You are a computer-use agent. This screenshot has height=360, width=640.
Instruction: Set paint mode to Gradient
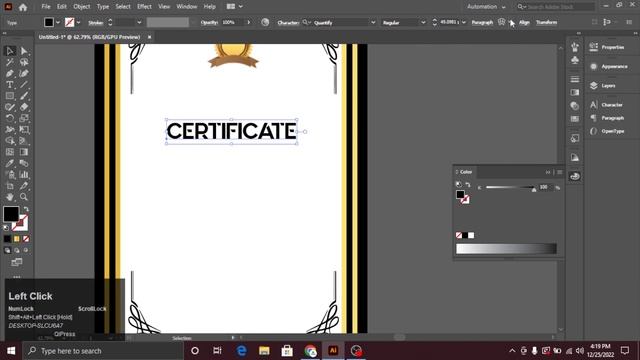[x=17, y=239]
